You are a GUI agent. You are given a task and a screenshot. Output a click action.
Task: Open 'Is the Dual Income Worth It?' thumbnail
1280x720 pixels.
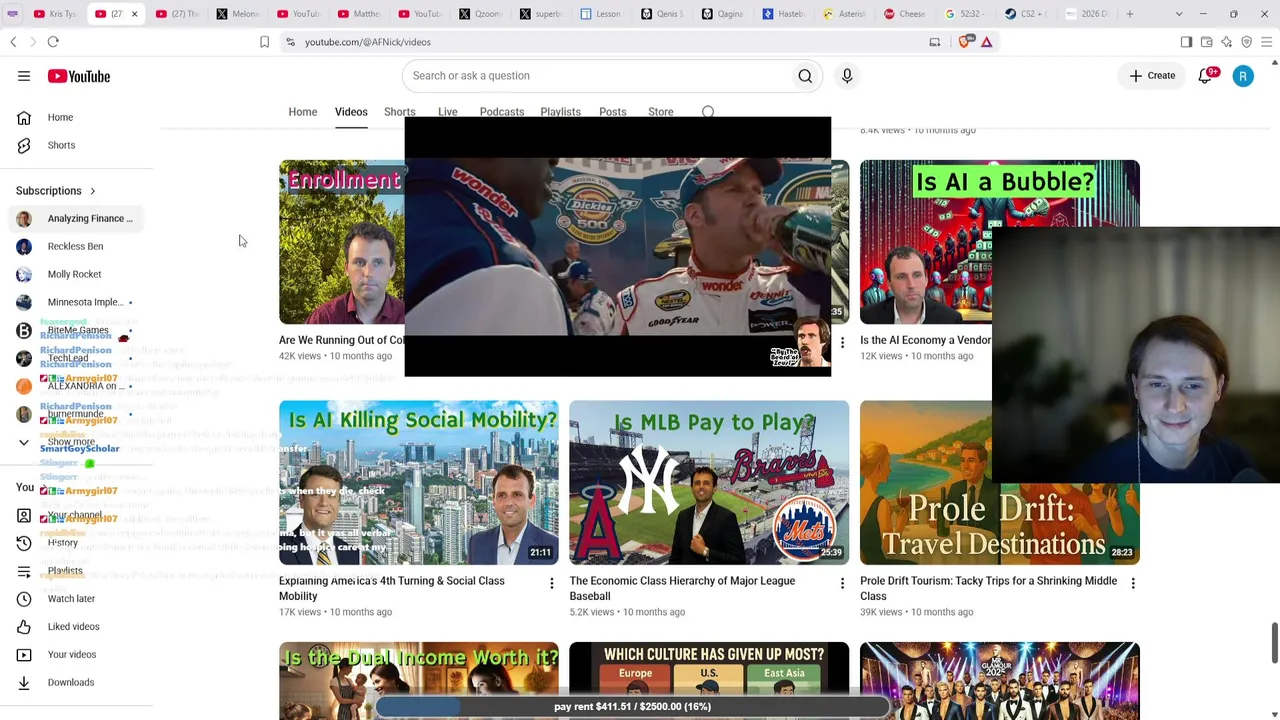[419, 681]
